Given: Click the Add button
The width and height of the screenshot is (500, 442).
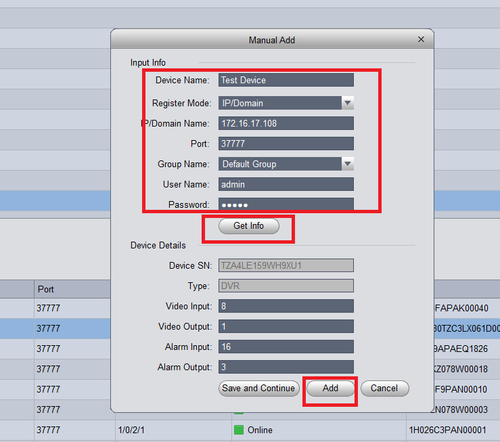Looking at the screenshot, I should click(x=330, y=388).
